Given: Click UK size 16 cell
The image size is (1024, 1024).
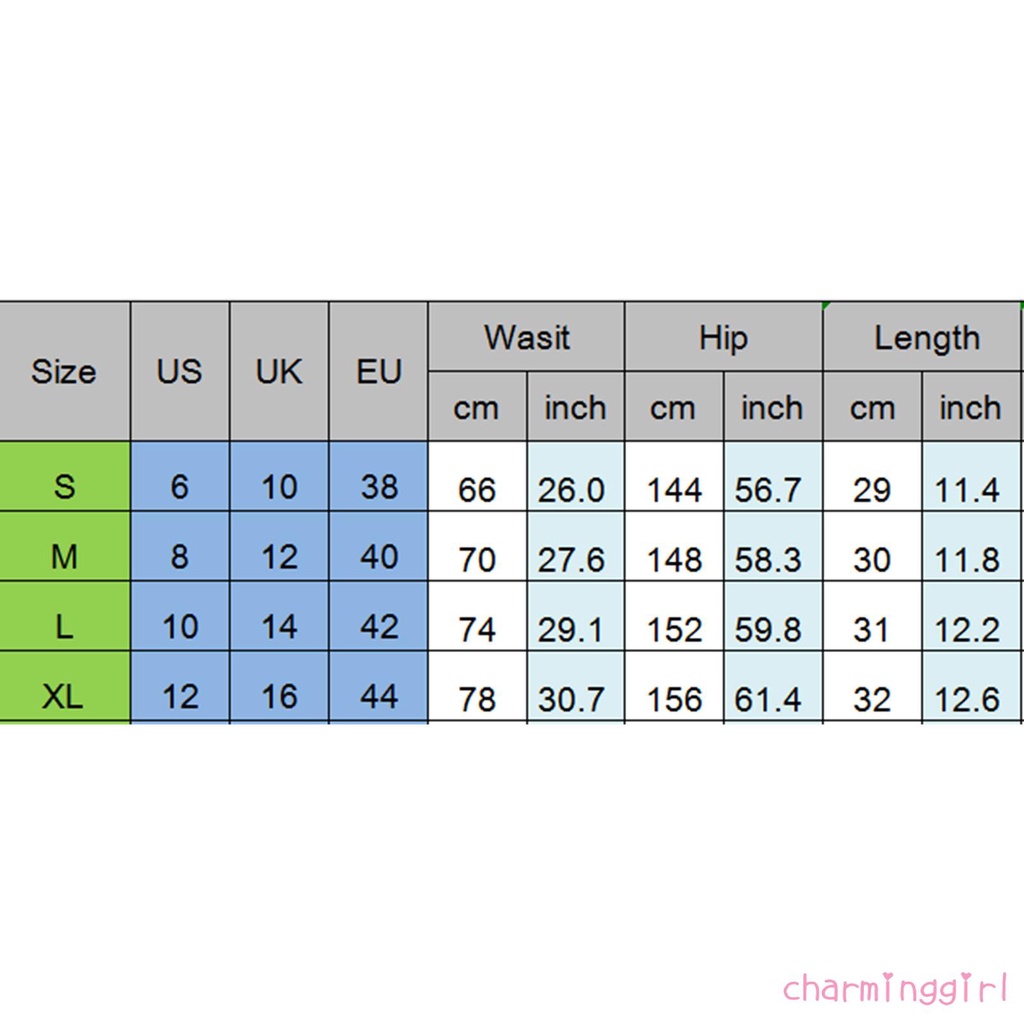Looking at the screenshot, I should coord(279,696).
